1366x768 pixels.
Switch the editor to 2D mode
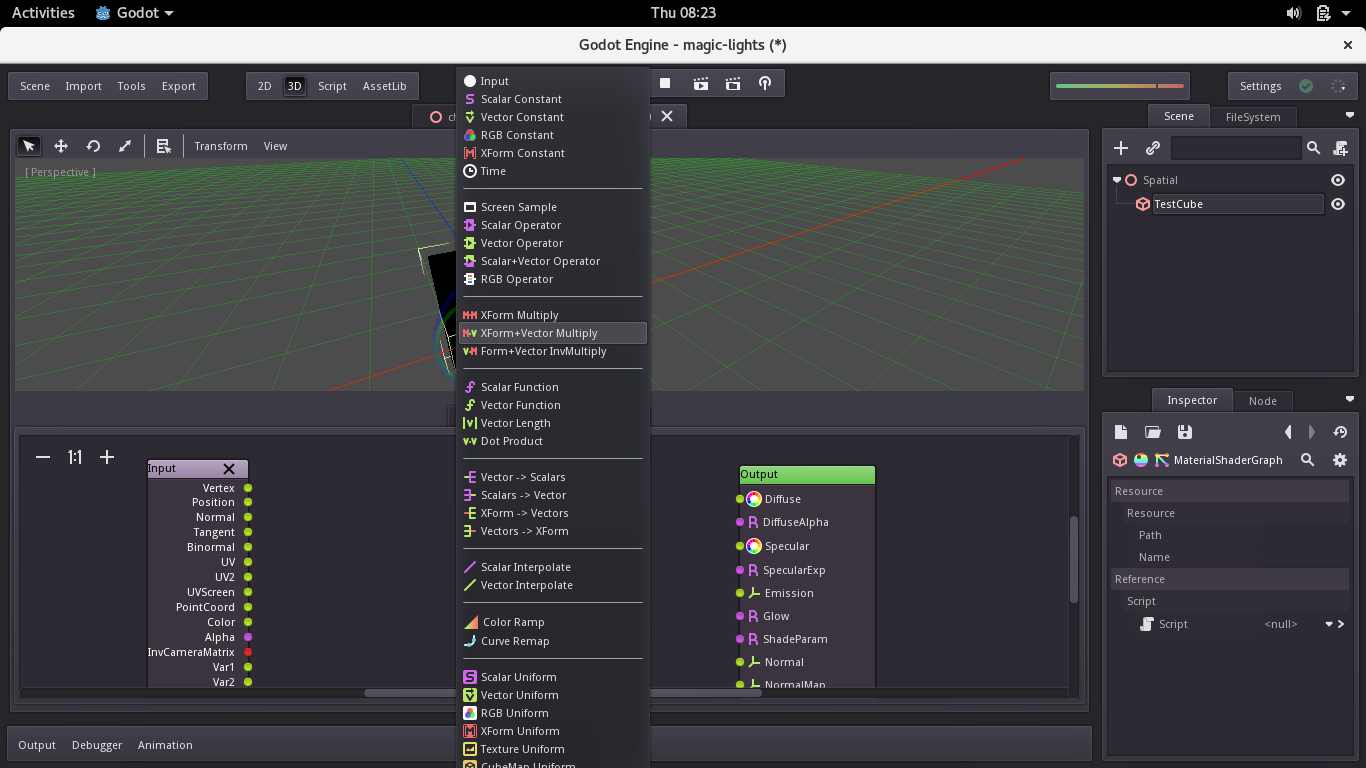(x=264, y=86)
